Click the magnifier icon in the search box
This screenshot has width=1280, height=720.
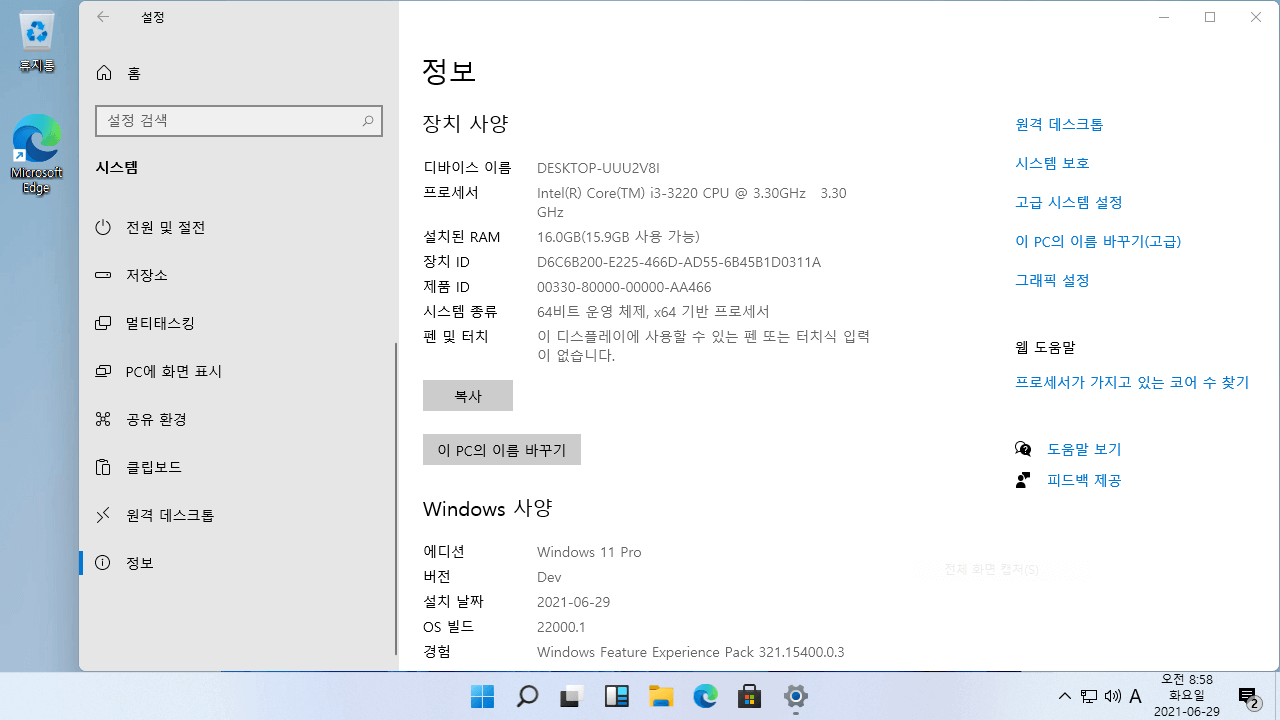click(368, 121)
